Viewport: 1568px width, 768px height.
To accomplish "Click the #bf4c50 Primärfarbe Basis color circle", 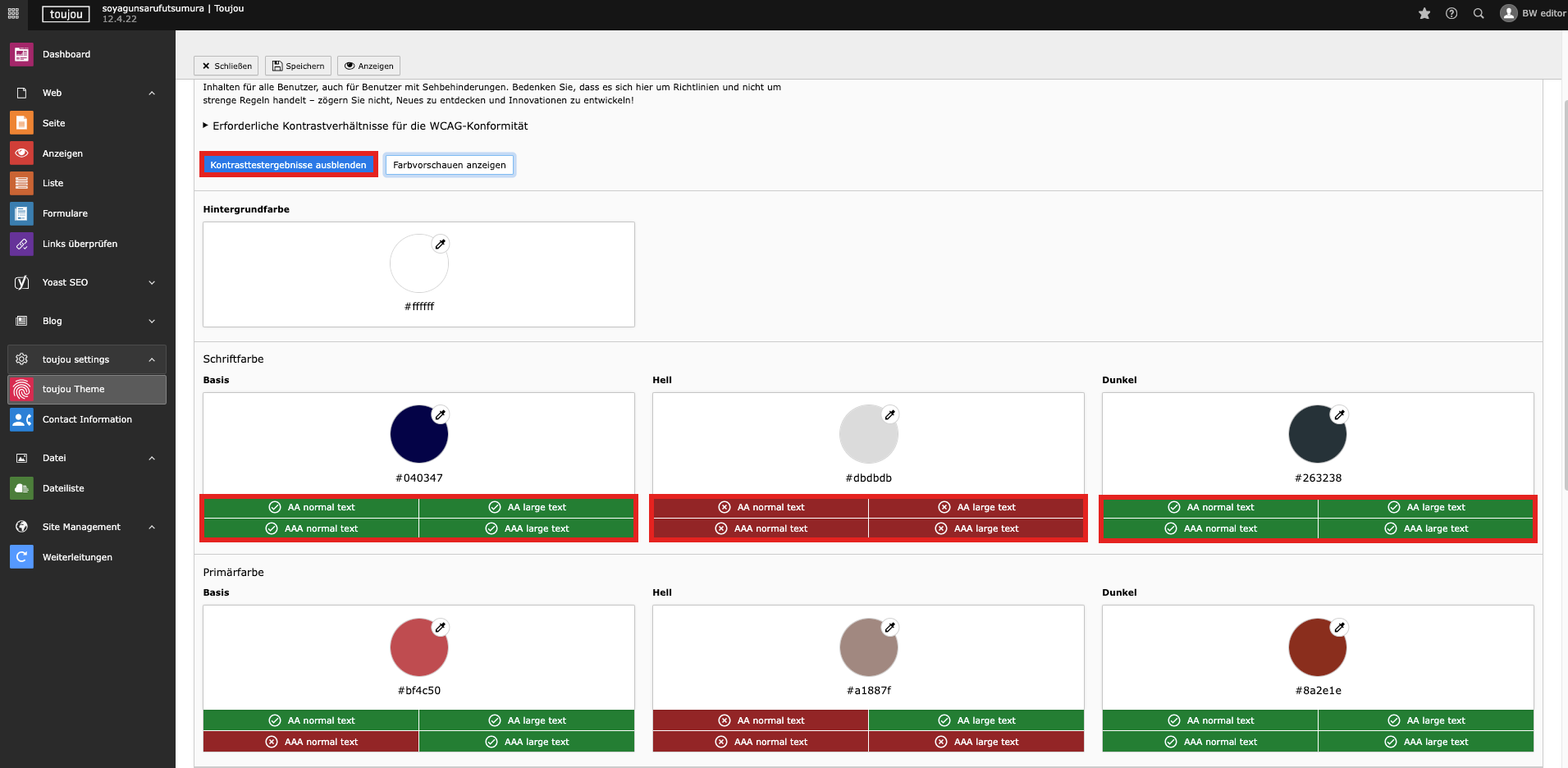I will pos(418,647).
